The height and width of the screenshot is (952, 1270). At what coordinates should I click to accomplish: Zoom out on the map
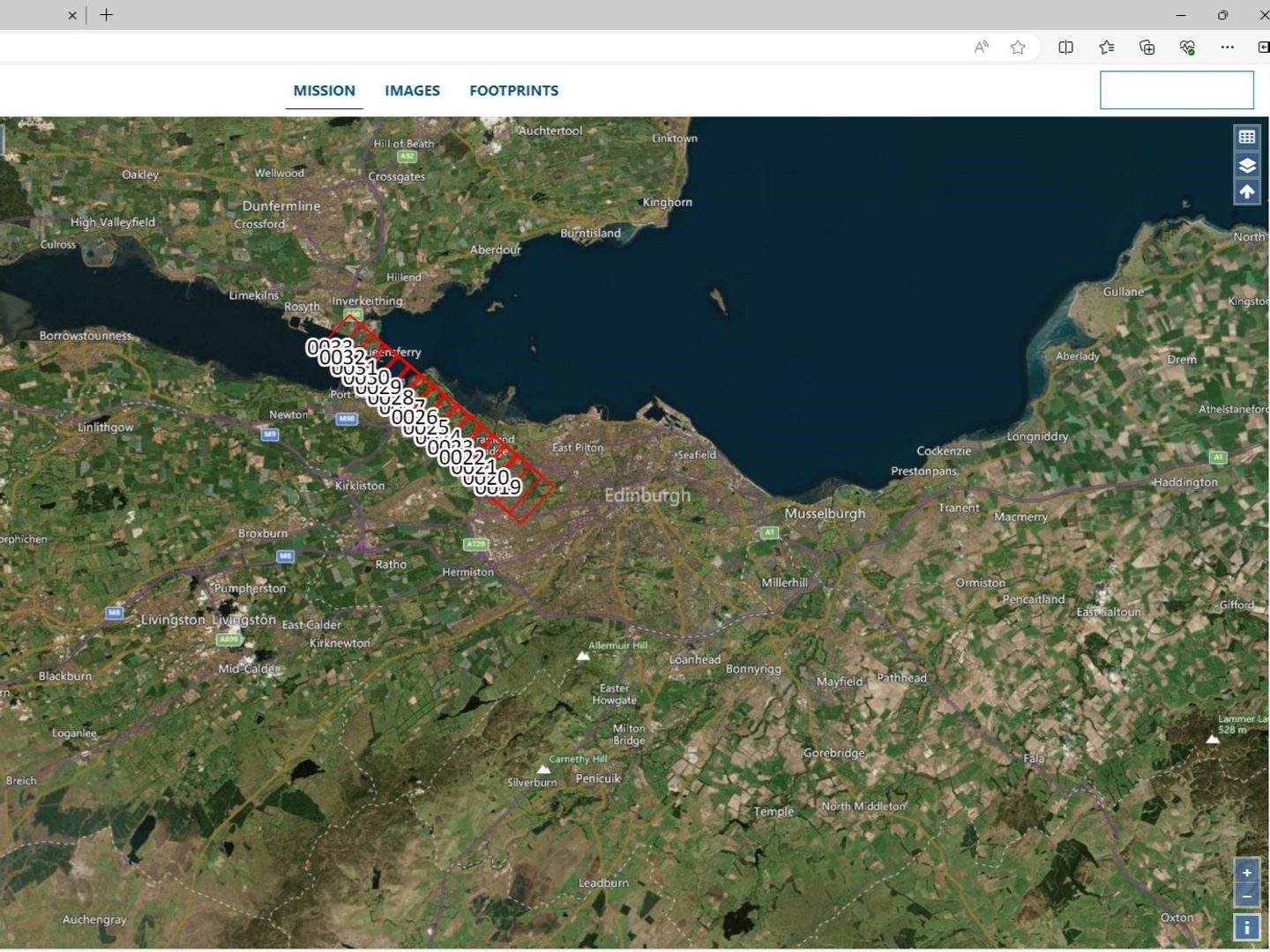click(x=1246, y=896)
